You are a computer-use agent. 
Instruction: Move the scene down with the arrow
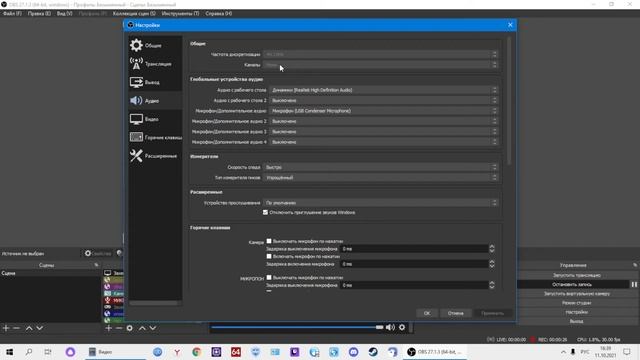point(40,328)
